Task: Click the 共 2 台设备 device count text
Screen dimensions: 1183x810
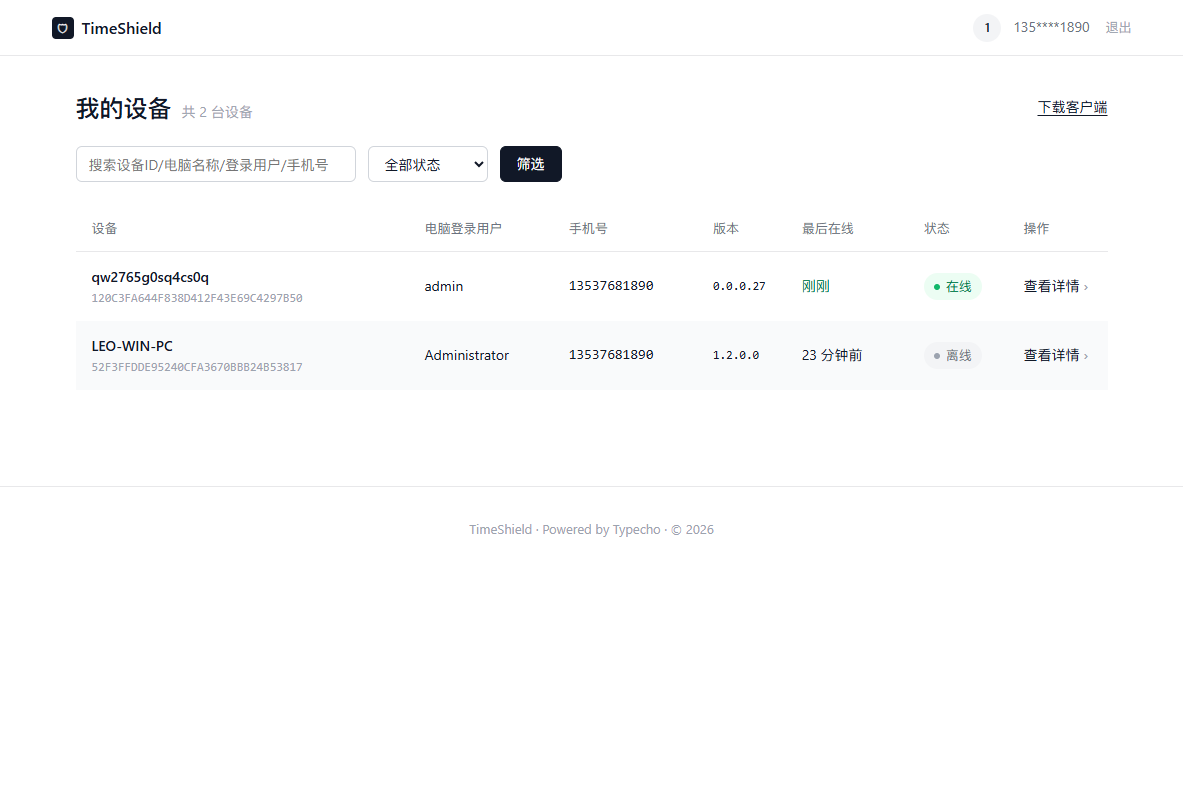Action: click(217, 112)
